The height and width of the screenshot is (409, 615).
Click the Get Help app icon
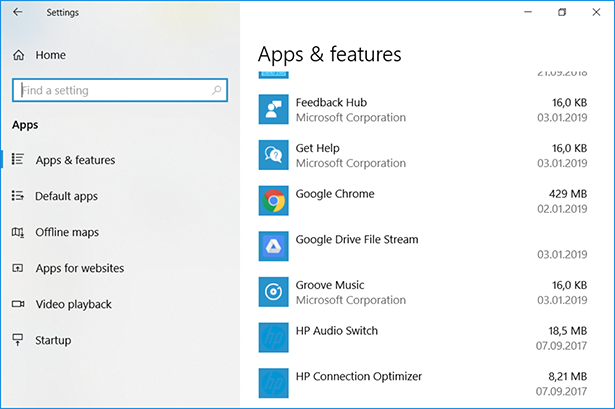273,155
